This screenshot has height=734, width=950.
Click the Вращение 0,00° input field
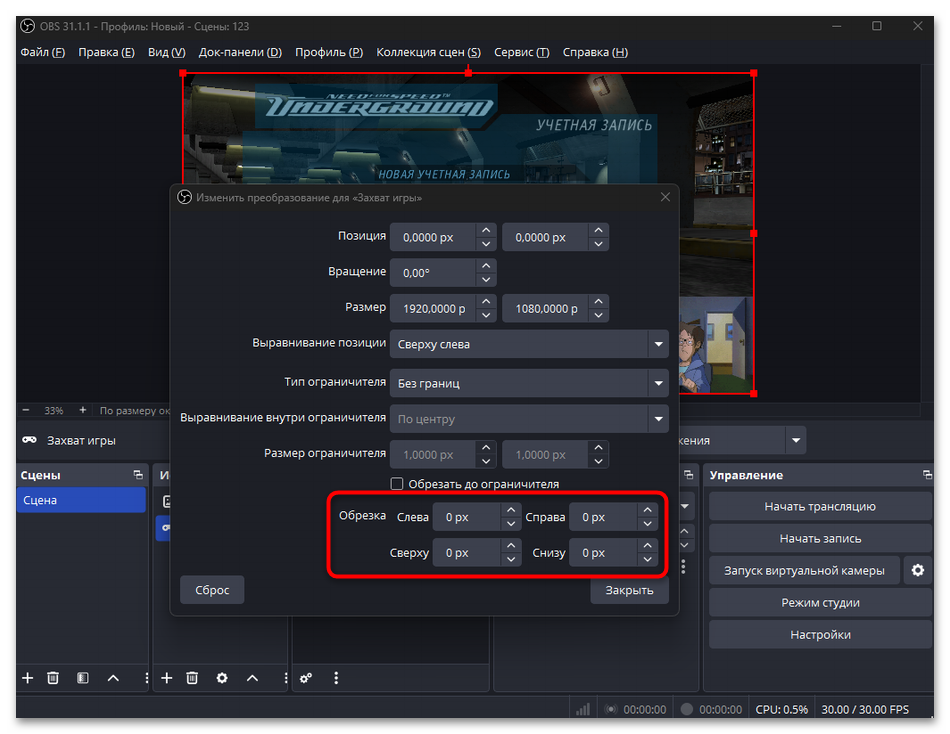coord(433,273)
